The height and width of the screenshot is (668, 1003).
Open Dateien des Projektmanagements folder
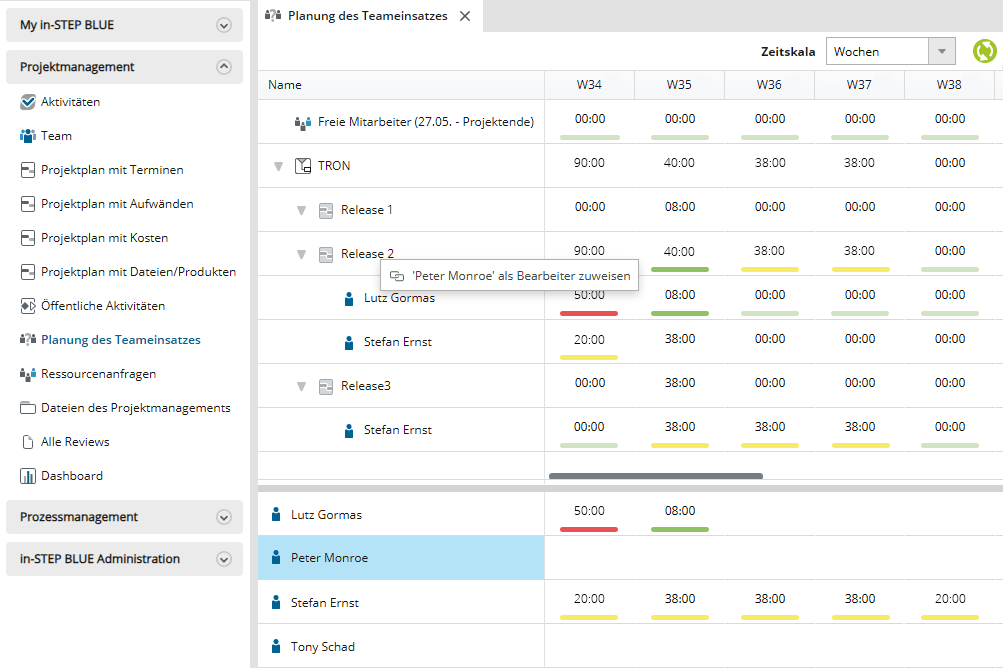click(x=135, y=408)
